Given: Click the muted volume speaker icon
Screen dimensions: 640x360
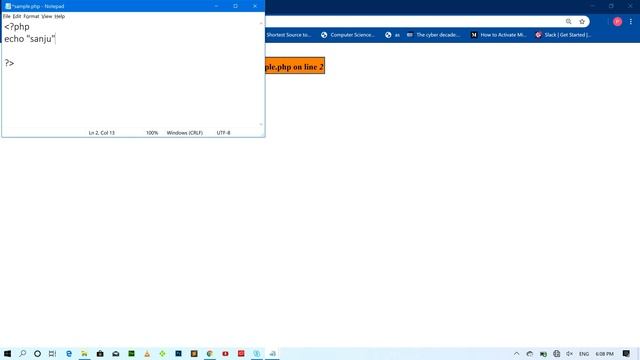Looking at the screenshot, I should [569, 353].
